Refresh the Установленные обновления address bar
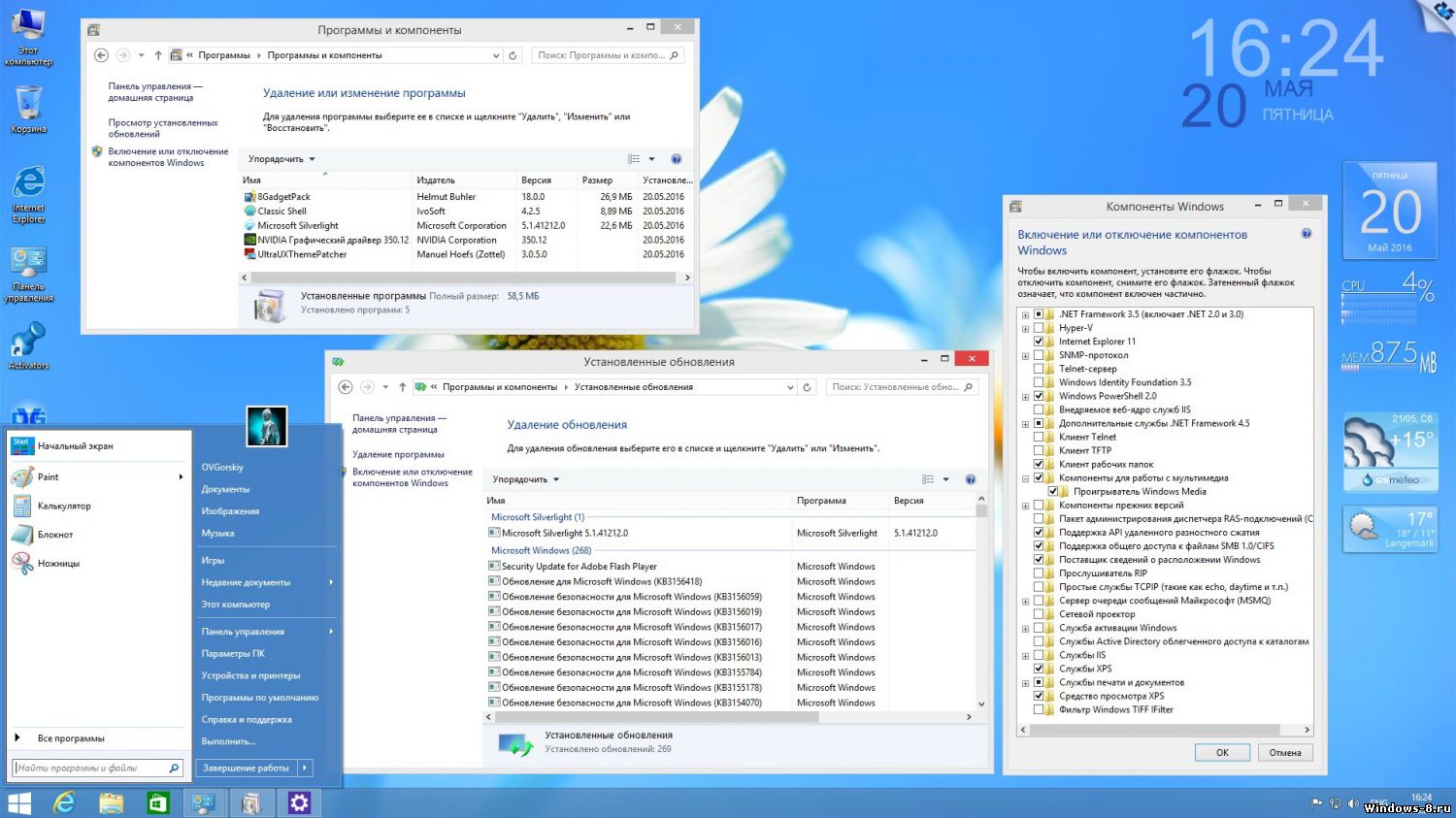The height and width of the screenshot is (818, 1456). pos(807,387)
